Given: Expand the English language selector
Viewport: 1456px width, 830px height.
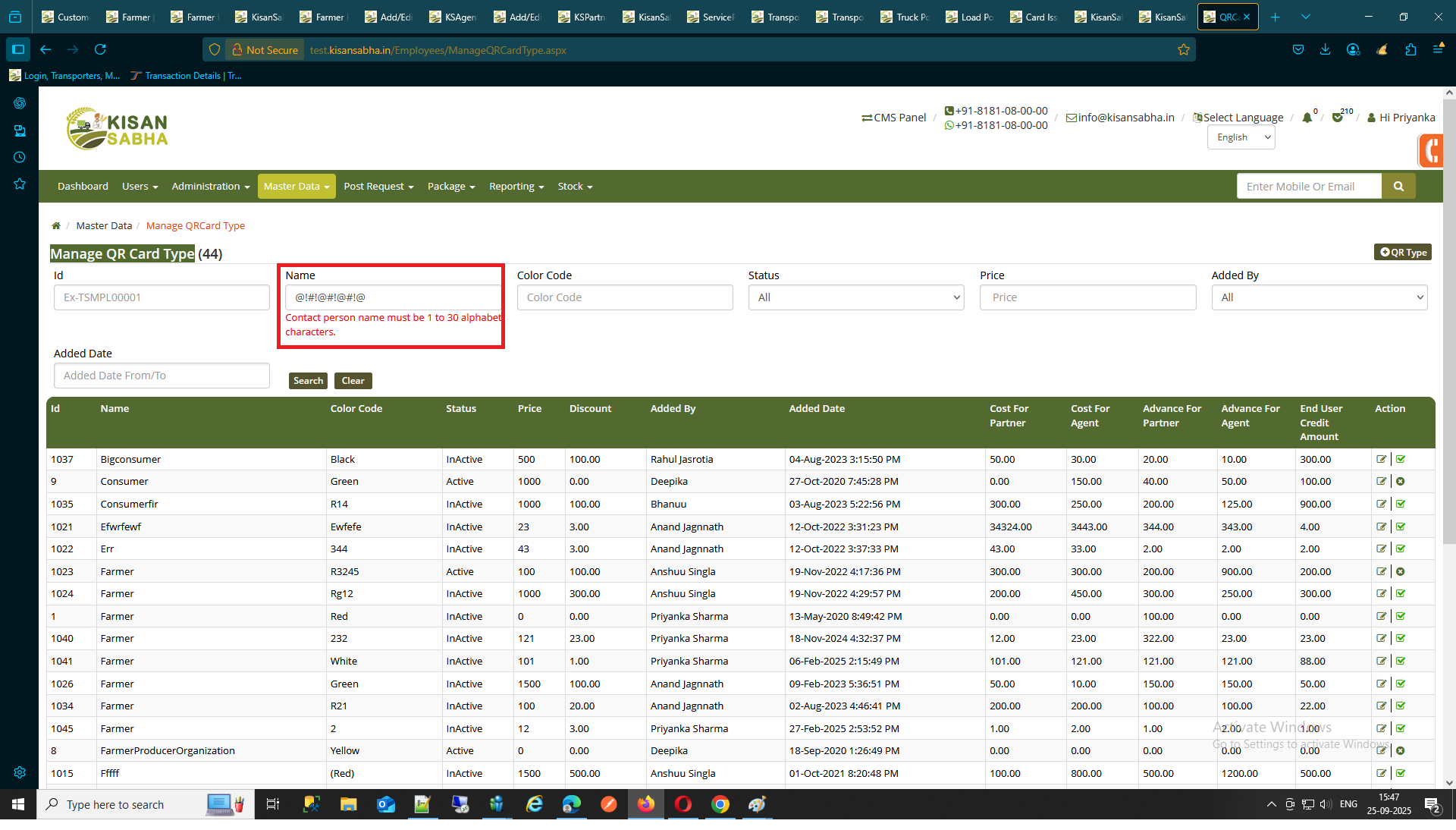Looking at the screenshot, I should 1241,137.
